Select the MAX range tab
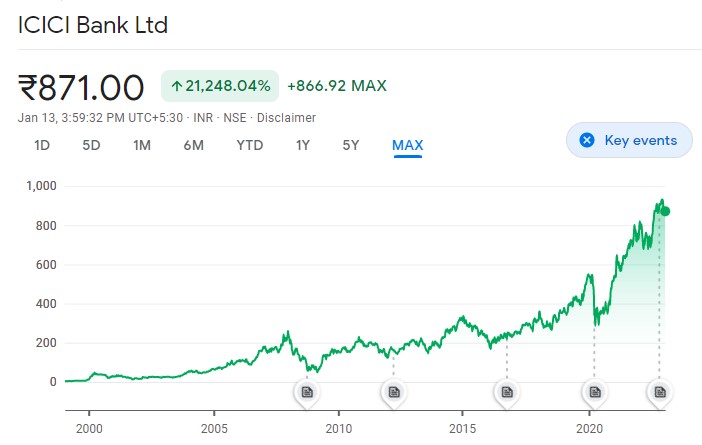This screenshot has height=445, width=702. [x=408, y=145]
